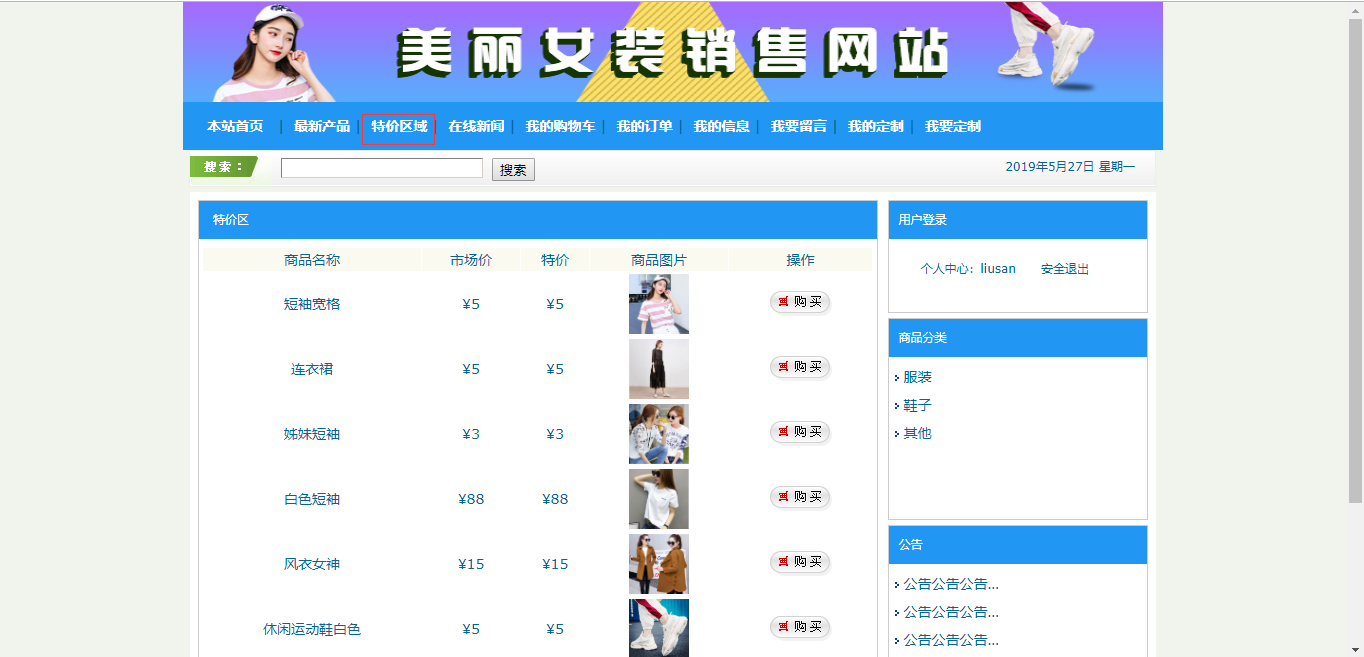Select the 鞋子 category
The image size is (1364, 657).
click(x=917, y=405)
